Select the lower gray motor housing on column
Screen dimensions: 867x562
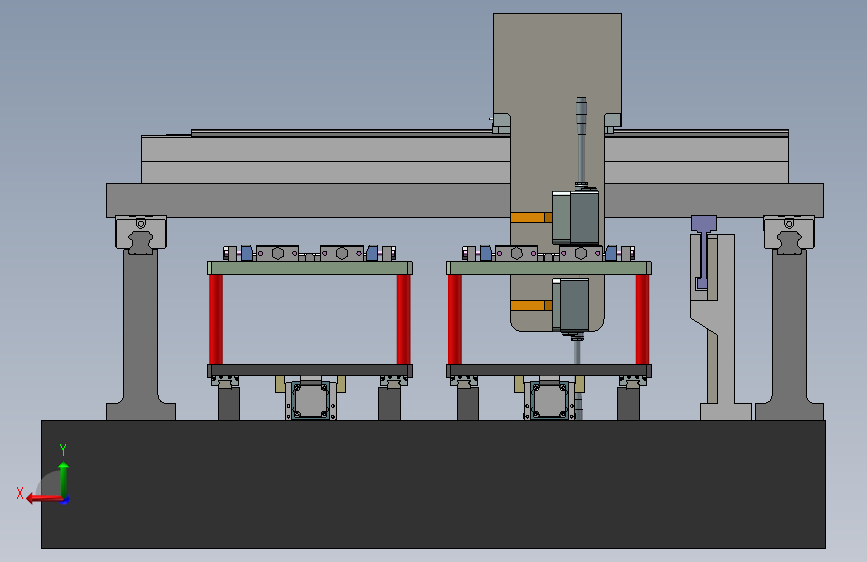[x=571, y=304]
